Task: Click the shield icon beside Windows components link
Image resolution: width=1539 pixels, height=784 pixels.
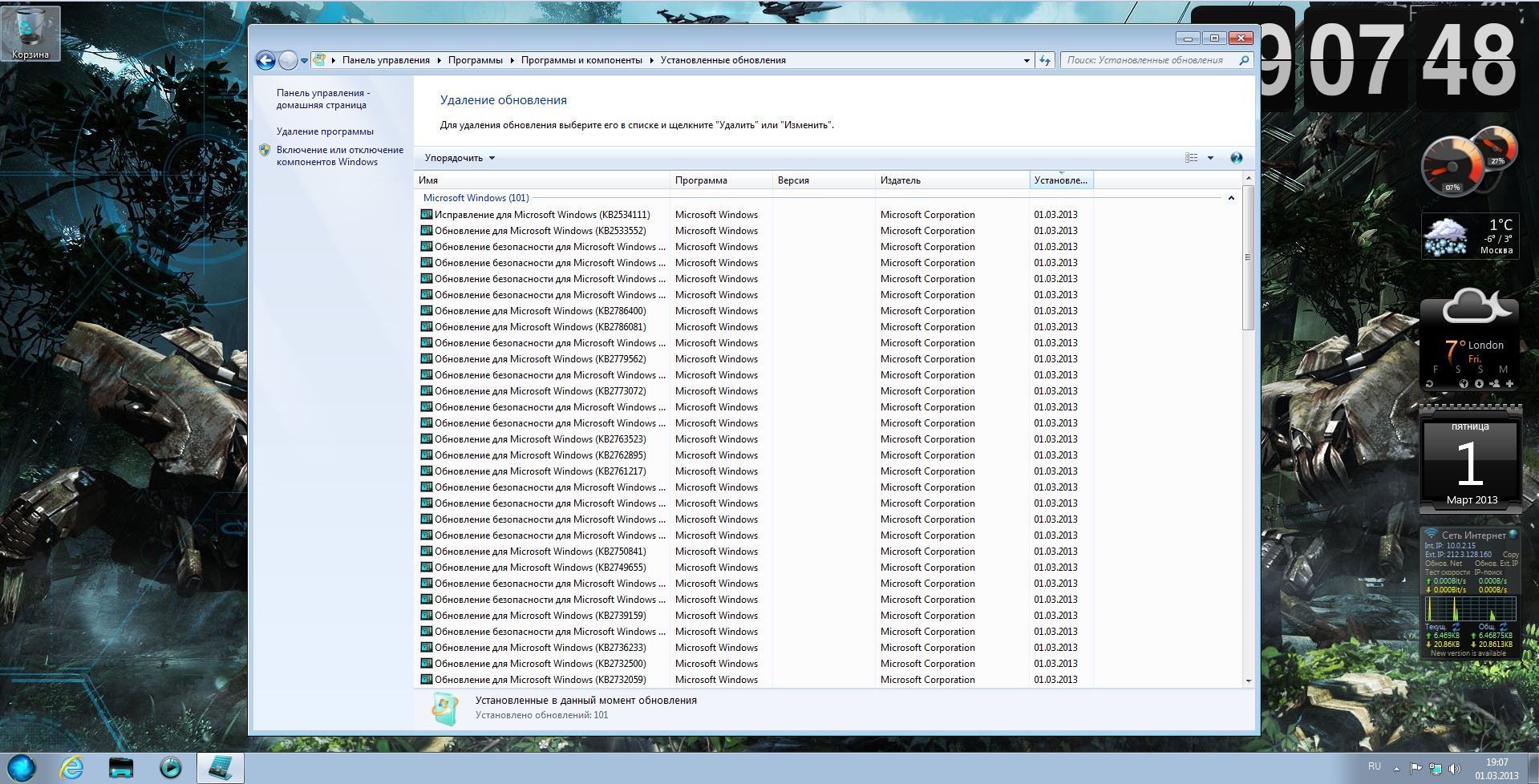Action: (265, 150)
